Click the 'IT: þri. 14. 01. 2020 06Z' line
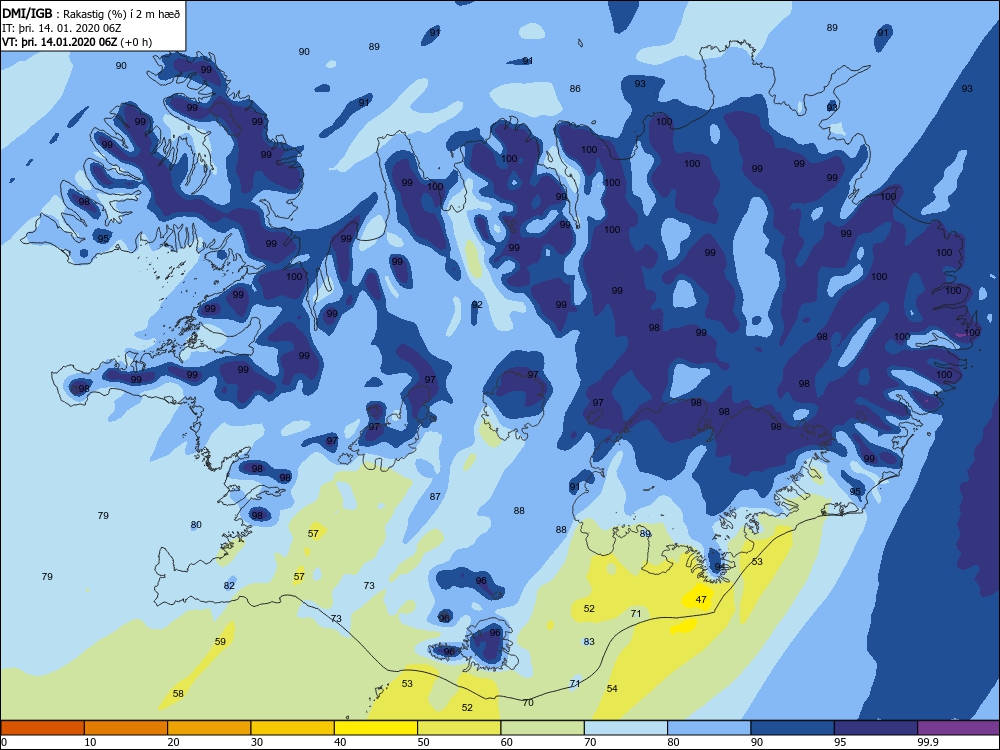 [x=62, y=28]
